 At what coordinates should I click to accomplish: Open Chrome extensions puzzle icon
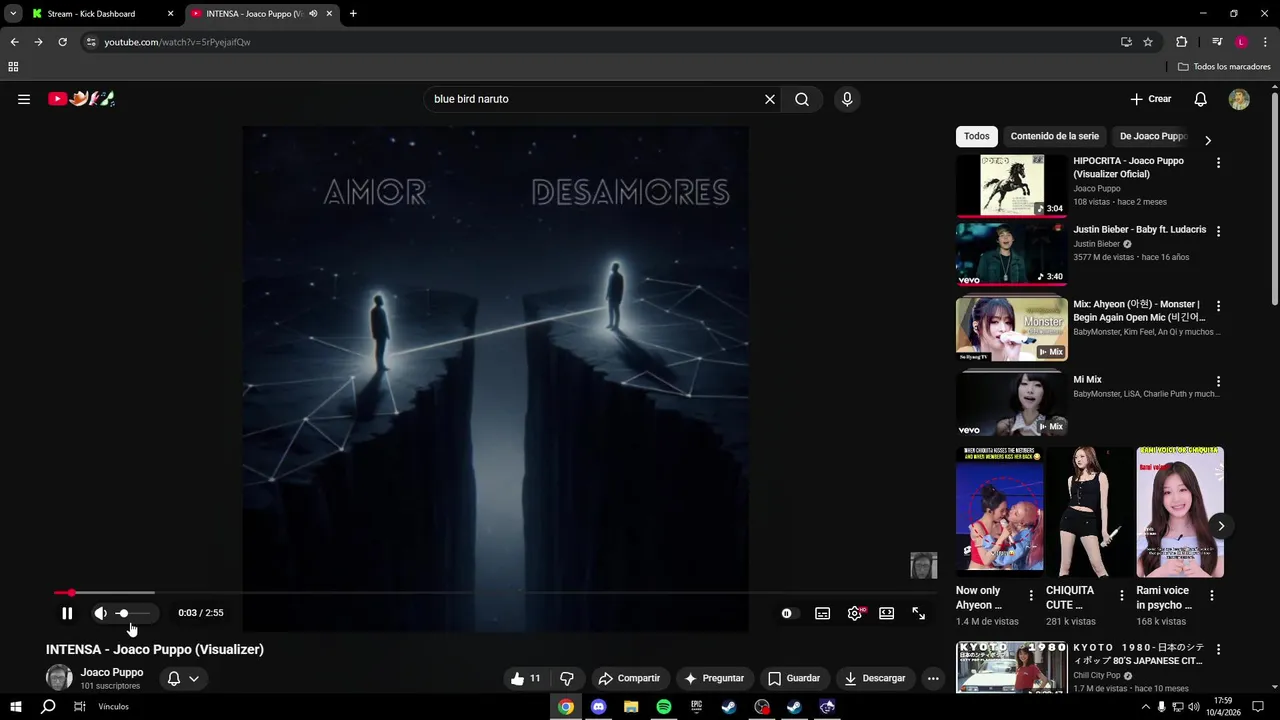[x=1181, y=42]
